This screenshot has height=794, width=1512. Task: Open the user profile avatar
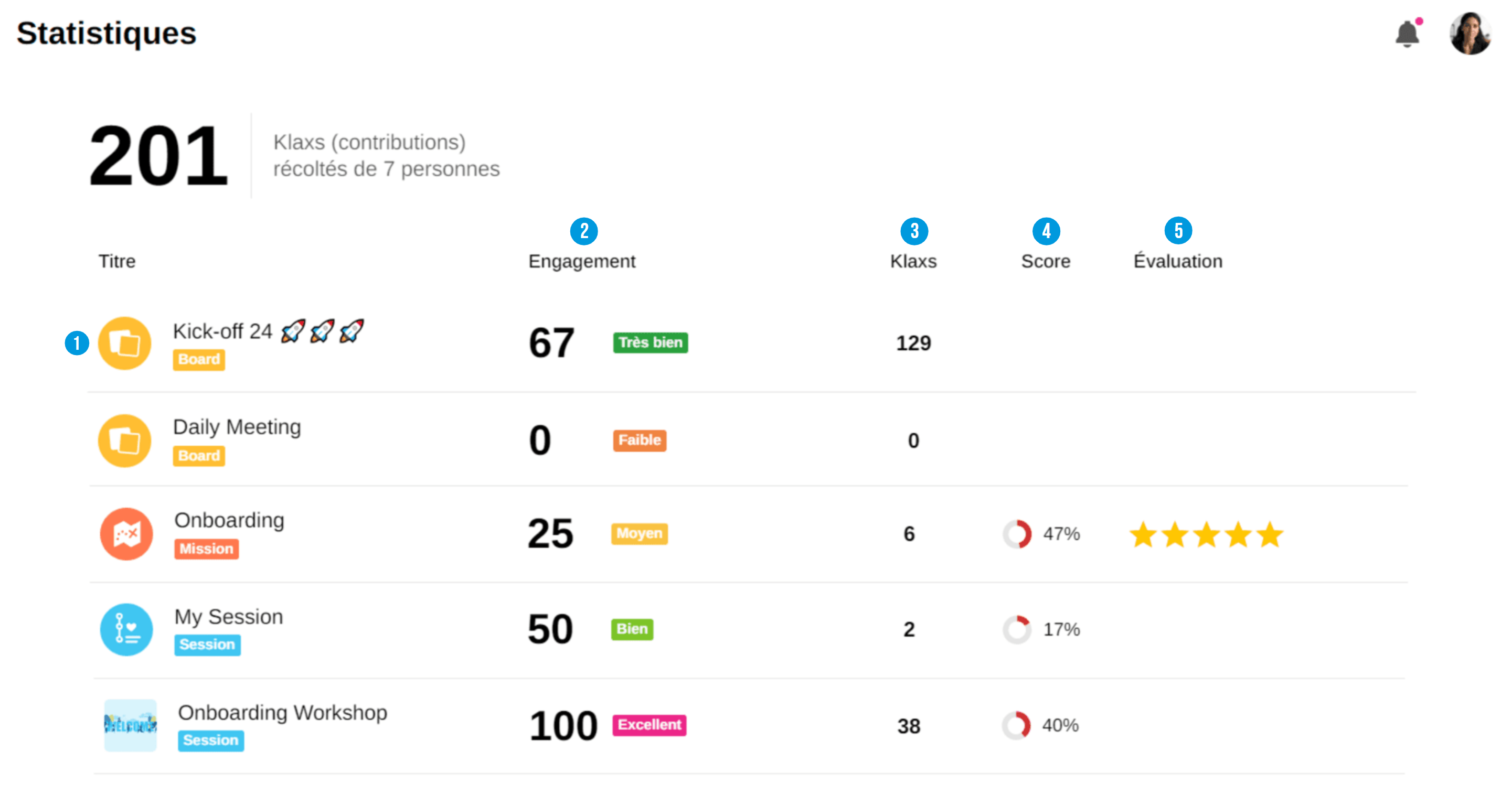coord(1469,34)
